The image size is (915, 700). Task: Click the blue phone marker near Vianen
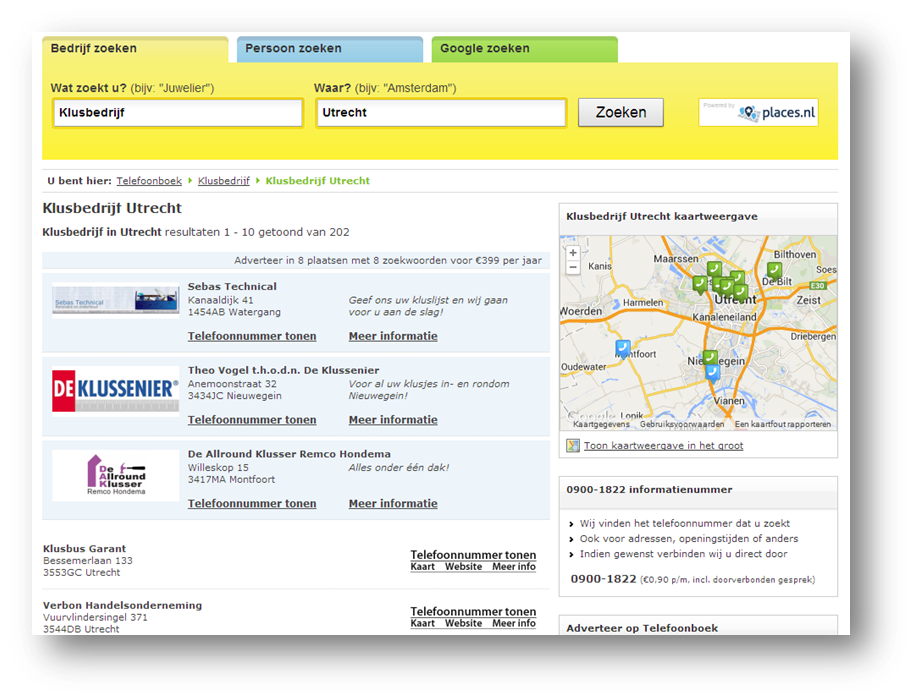click(713, 373)
